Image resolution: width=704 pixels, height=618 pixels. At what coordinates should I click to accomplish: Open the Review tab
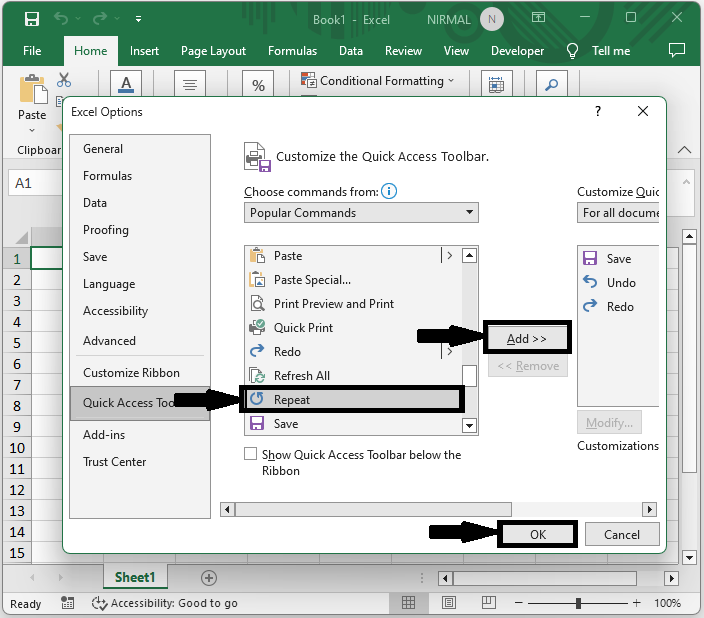[403, 51]
